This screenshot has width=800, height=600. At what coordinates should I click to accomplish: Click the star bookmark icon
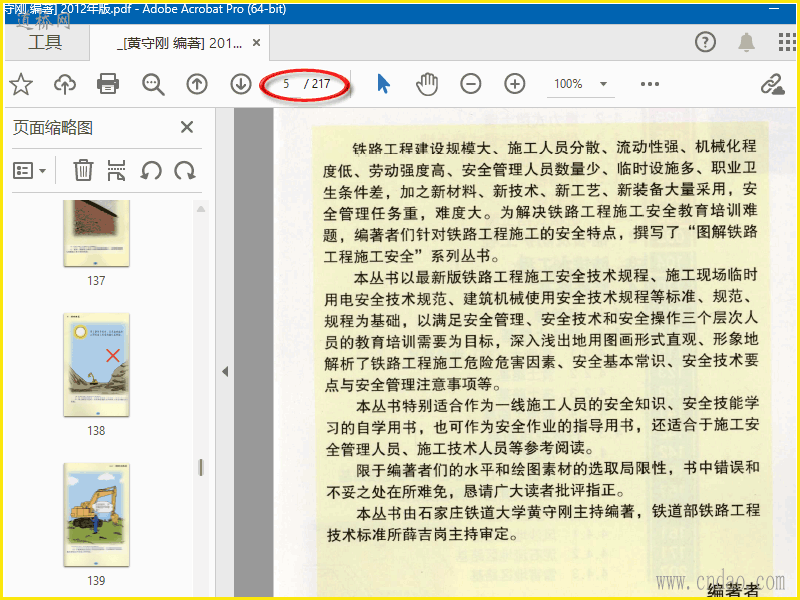click(x=21, y=84)
